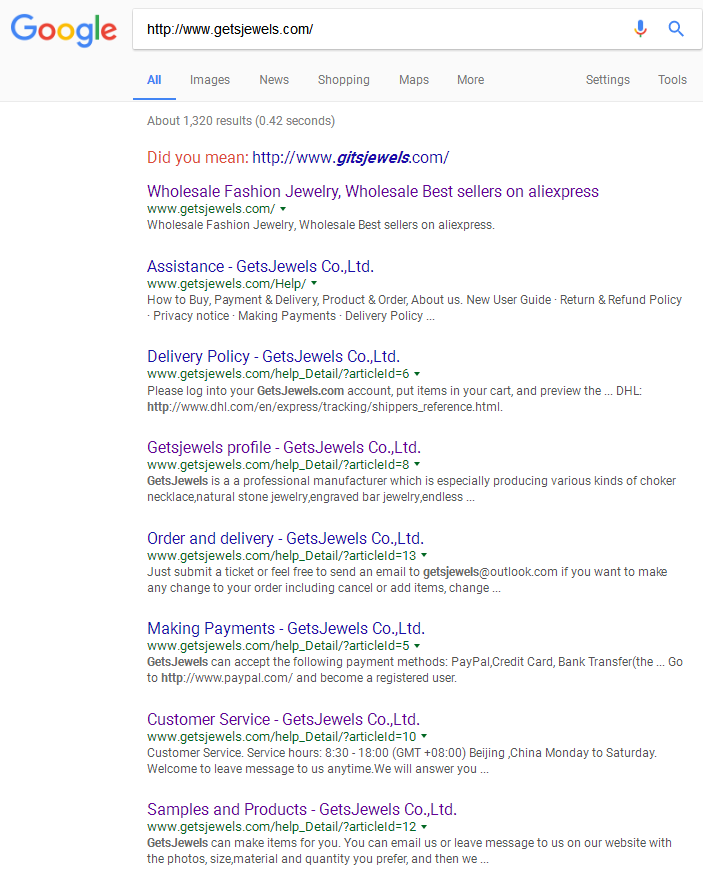Open search Tools options
Image resolution: width=703 pixels, height=880 pixels.
pyautogui.click(x=672, y=80)
